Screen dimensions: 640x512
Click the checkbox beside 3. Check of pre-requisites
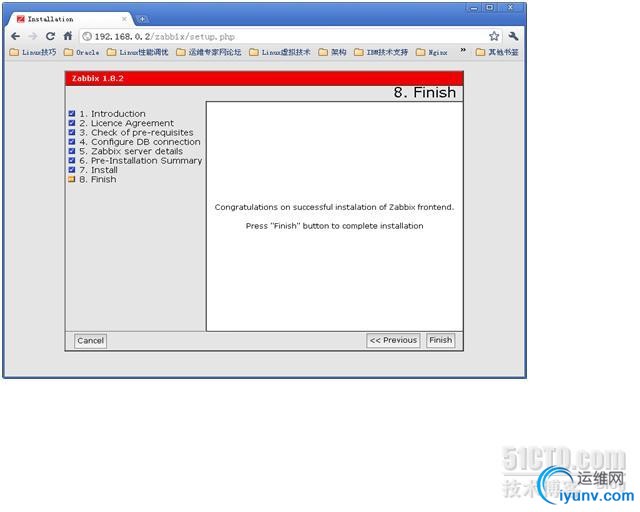(72, 132)
